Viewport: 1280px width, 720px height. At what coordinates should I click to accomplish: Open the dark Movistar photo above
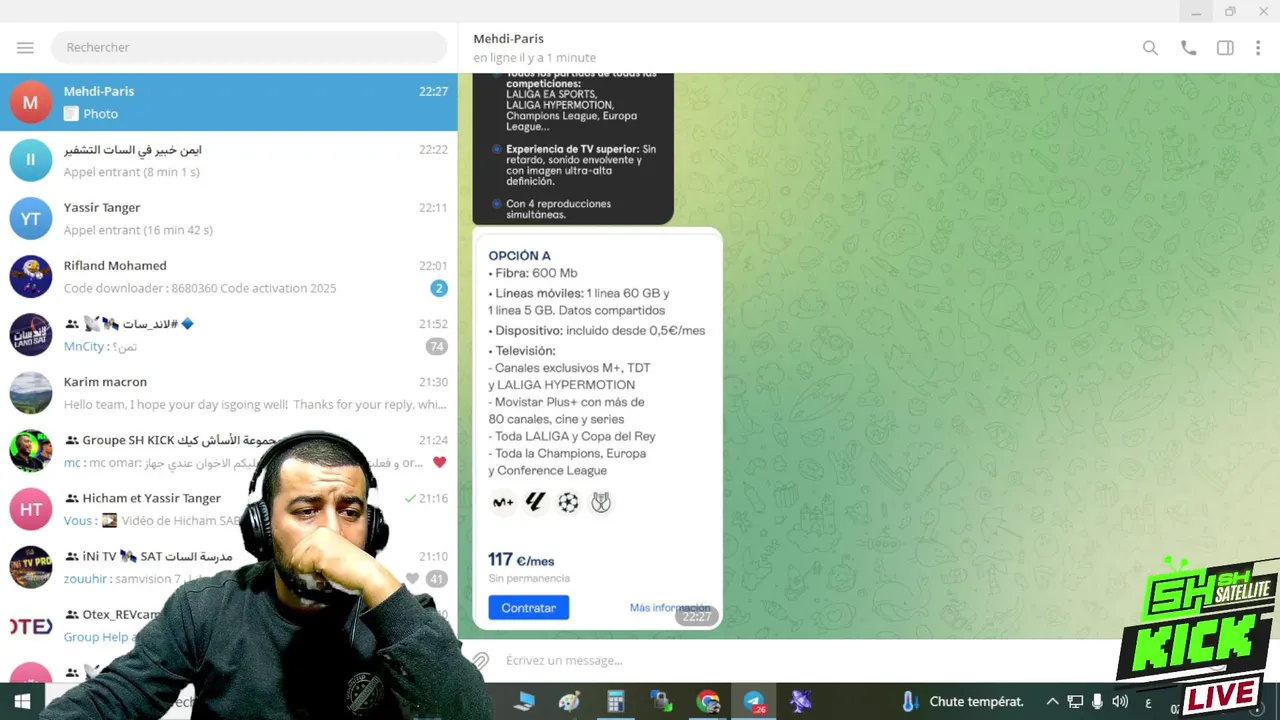point(573,148)
